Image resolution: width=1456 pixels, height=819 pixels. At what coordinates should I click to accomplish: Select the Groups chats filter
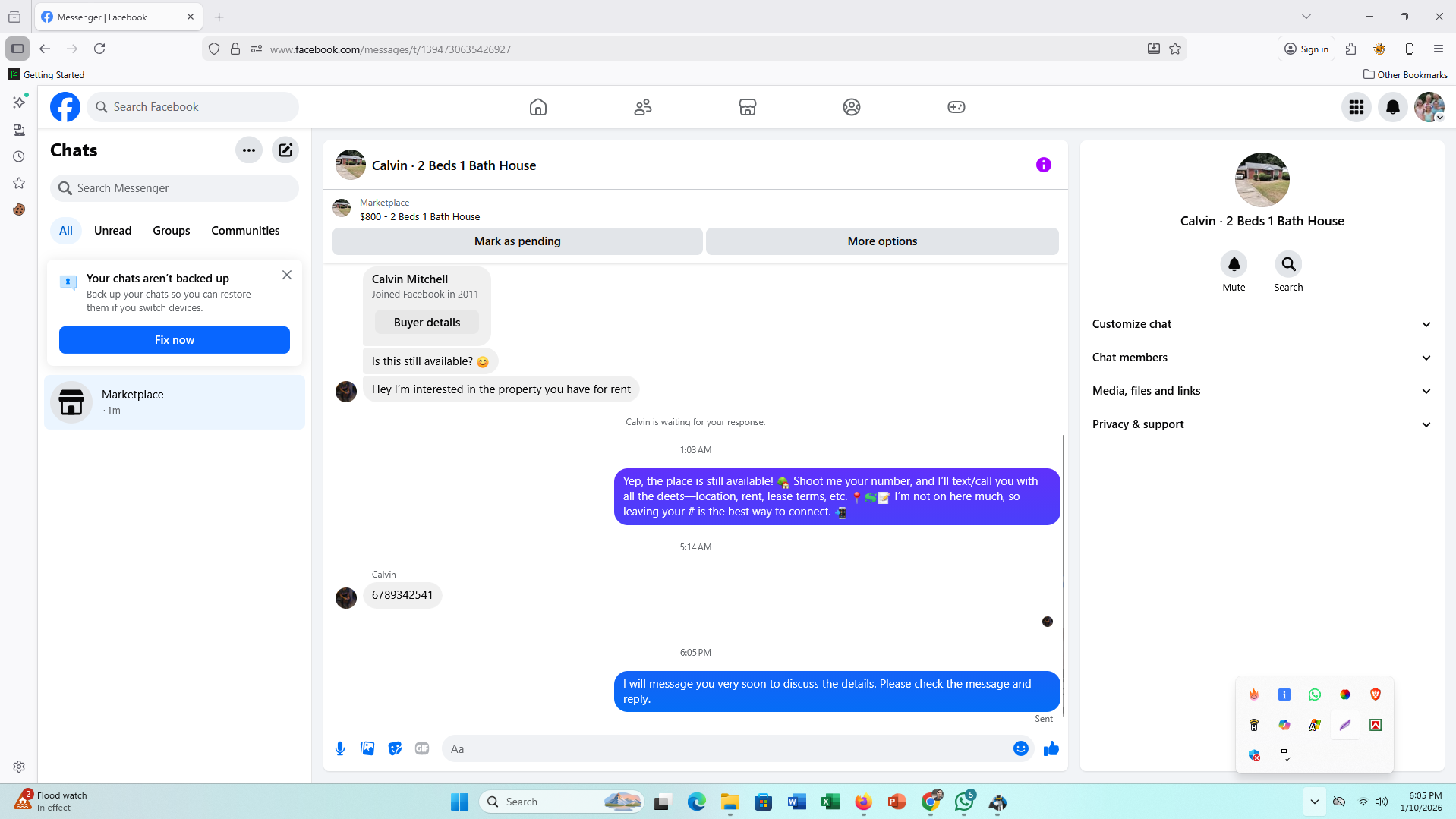point(172,231)
